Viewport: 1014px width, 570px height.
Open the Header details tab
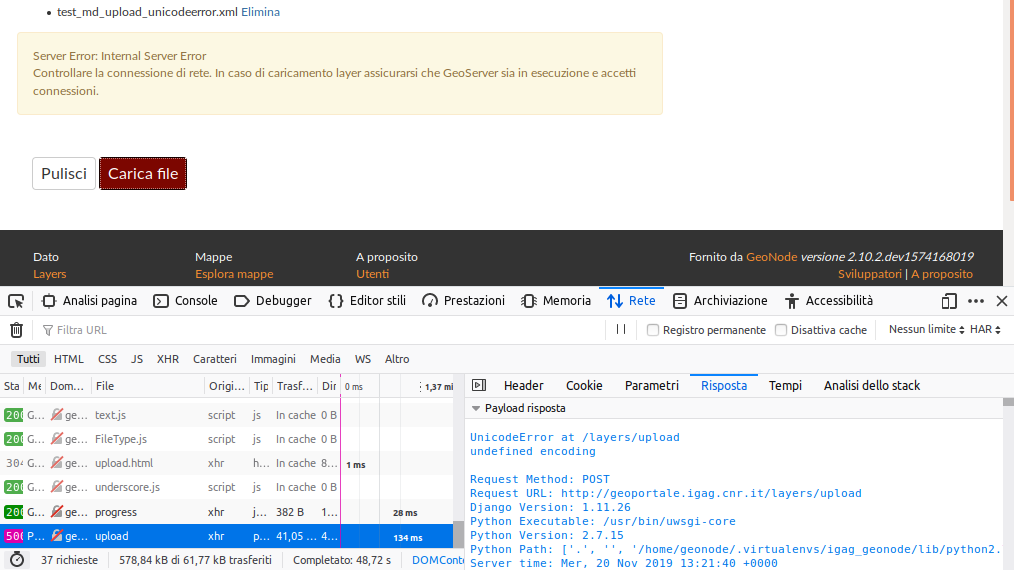(523, 386)
